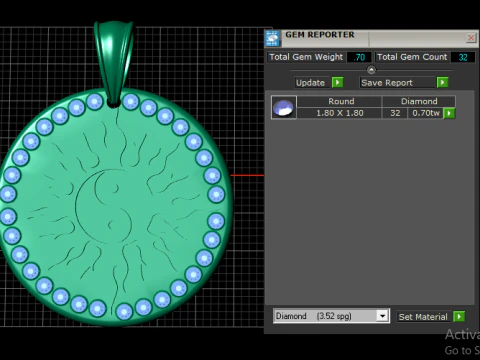This screenshot has width=480, height=360.
Task: Select the yin-yang engraving on the pendant
Action: pos(103,207)
